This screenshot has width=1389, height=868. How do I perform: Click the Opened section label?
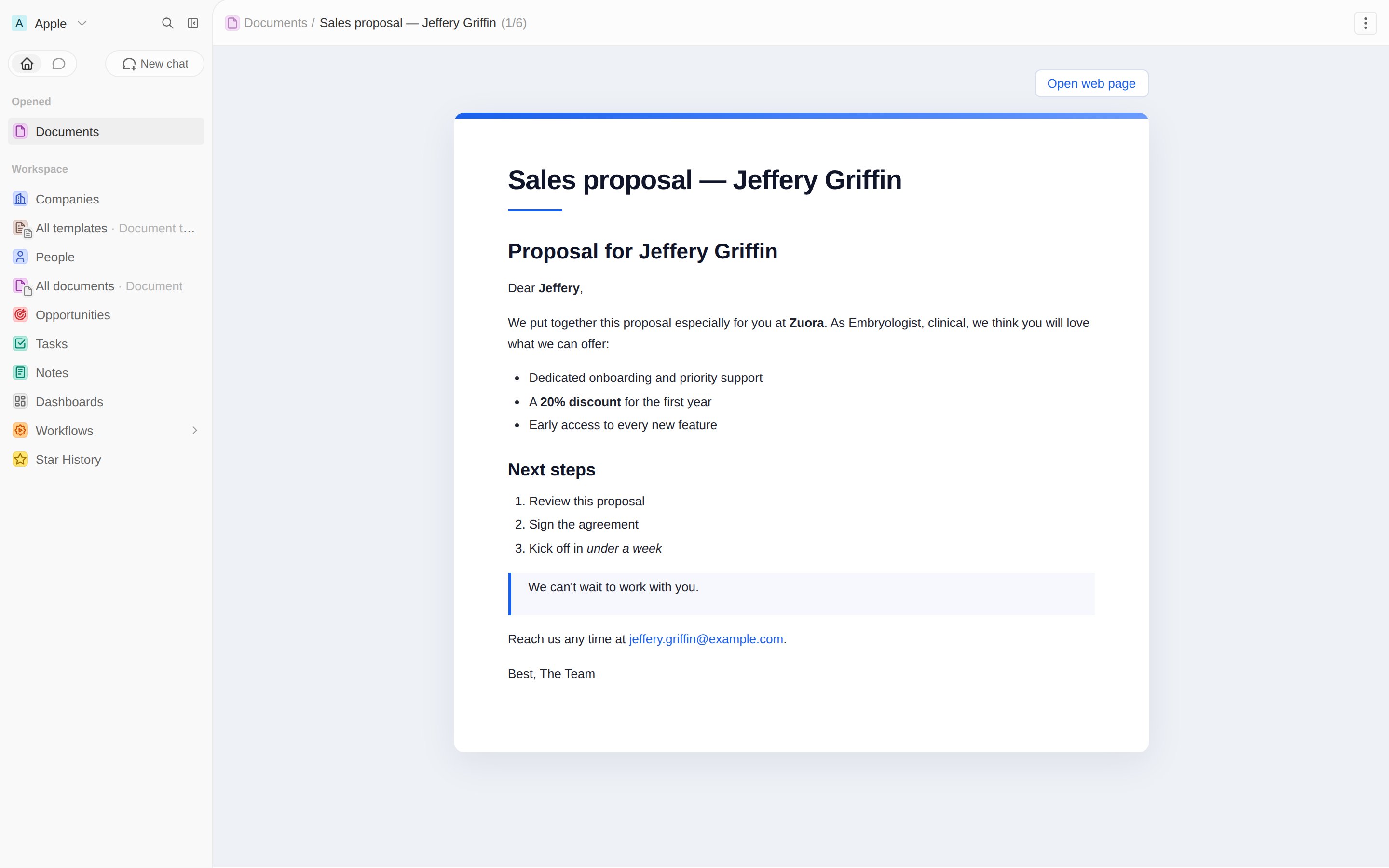click(x=31, y=102)
